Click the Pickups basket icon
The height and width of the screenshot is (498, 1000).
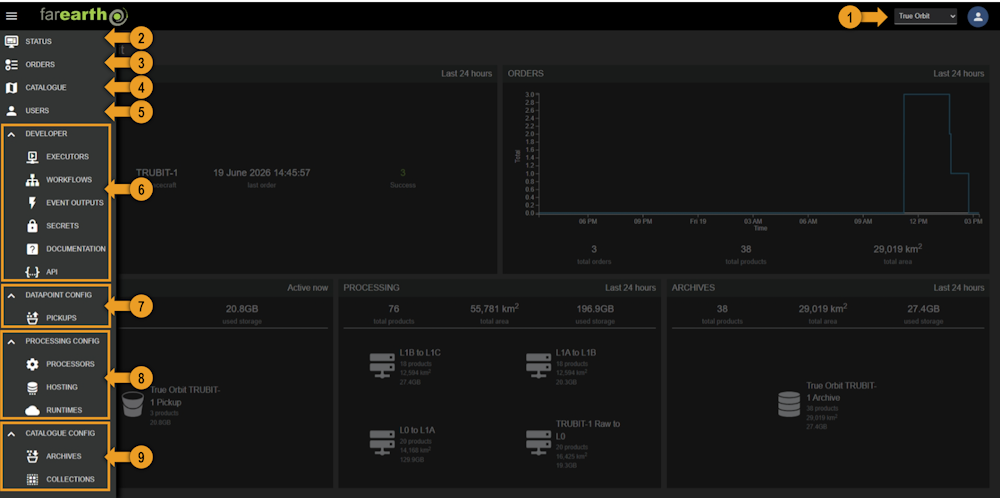click(32, 318)
